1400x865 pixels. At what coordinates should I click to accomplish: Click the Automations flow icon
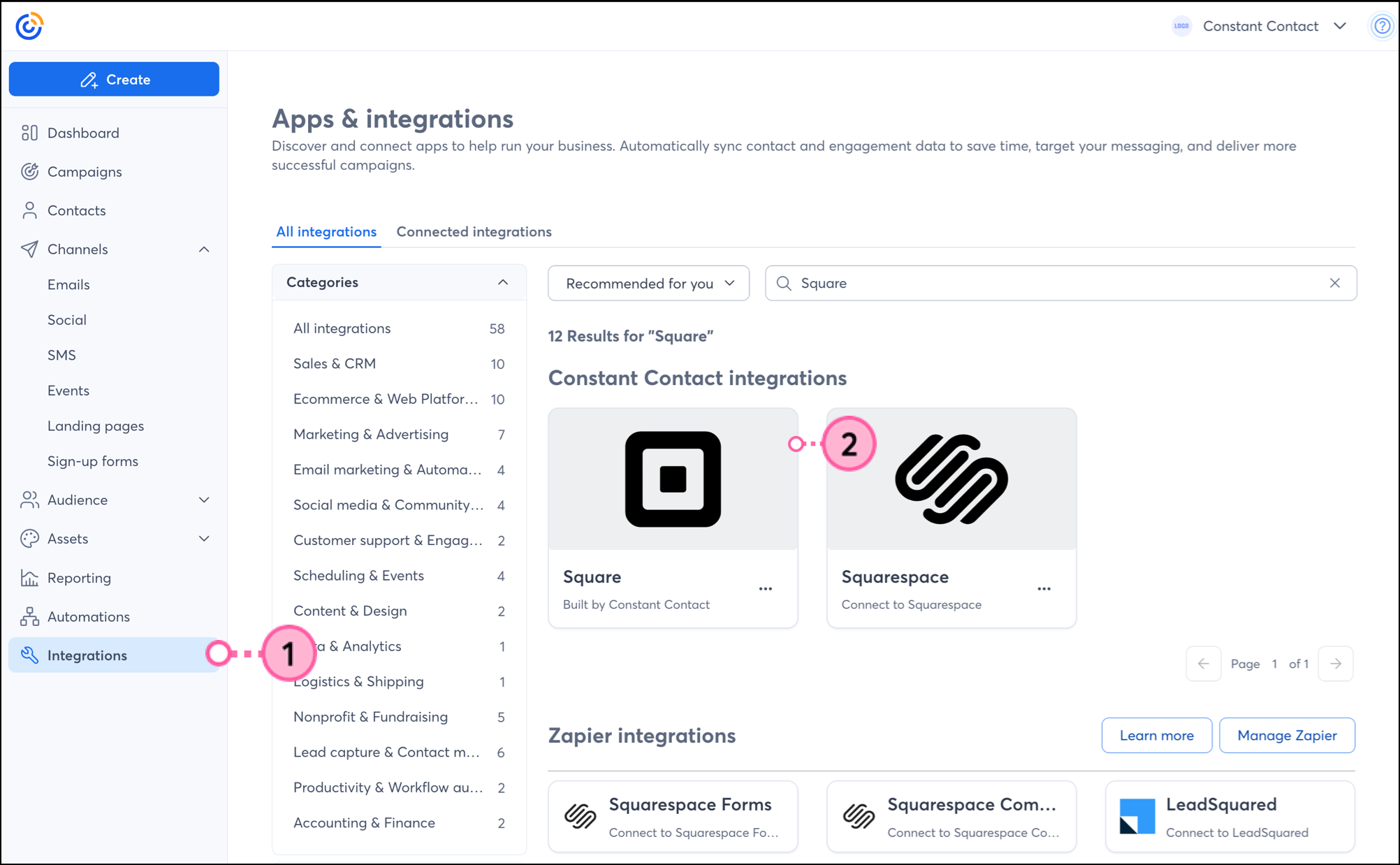point(29,616)
